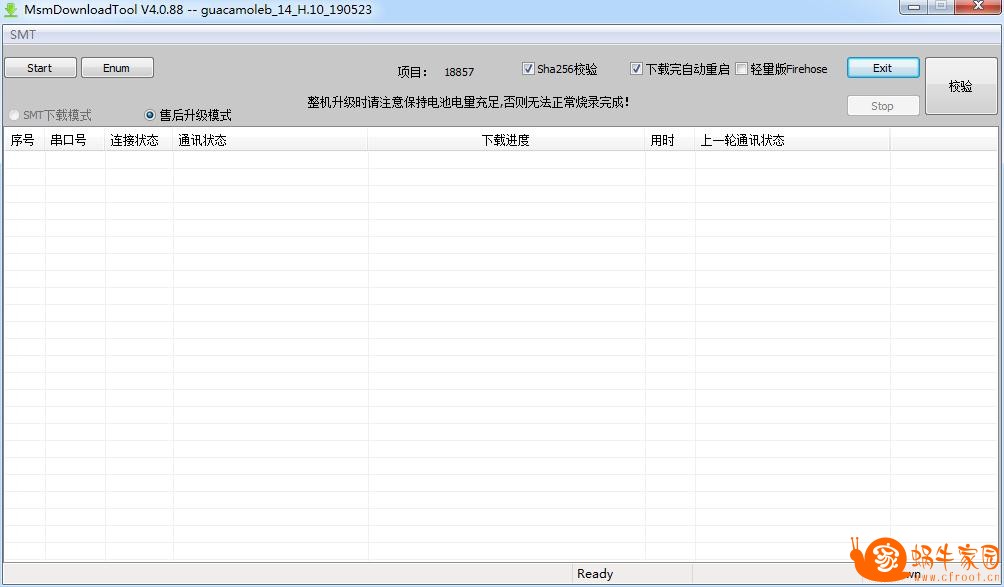Click the 序号 column header

pyautogui.click(x=24, y=140)
